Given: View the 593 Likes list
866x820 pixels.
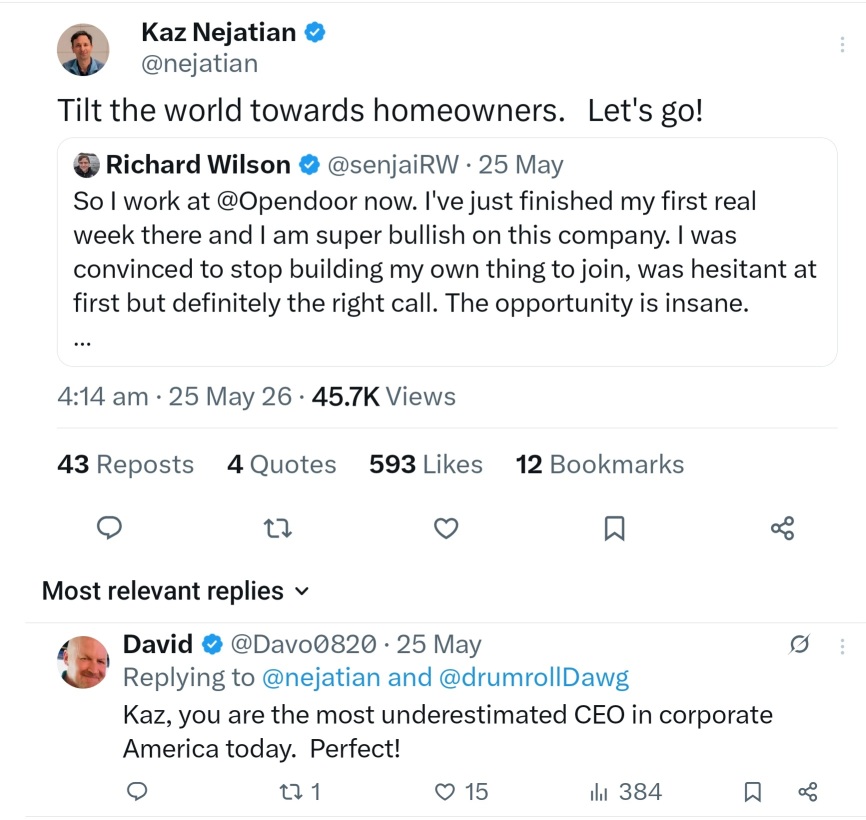Looking at the screenshot, I should (x=426, y=464).
